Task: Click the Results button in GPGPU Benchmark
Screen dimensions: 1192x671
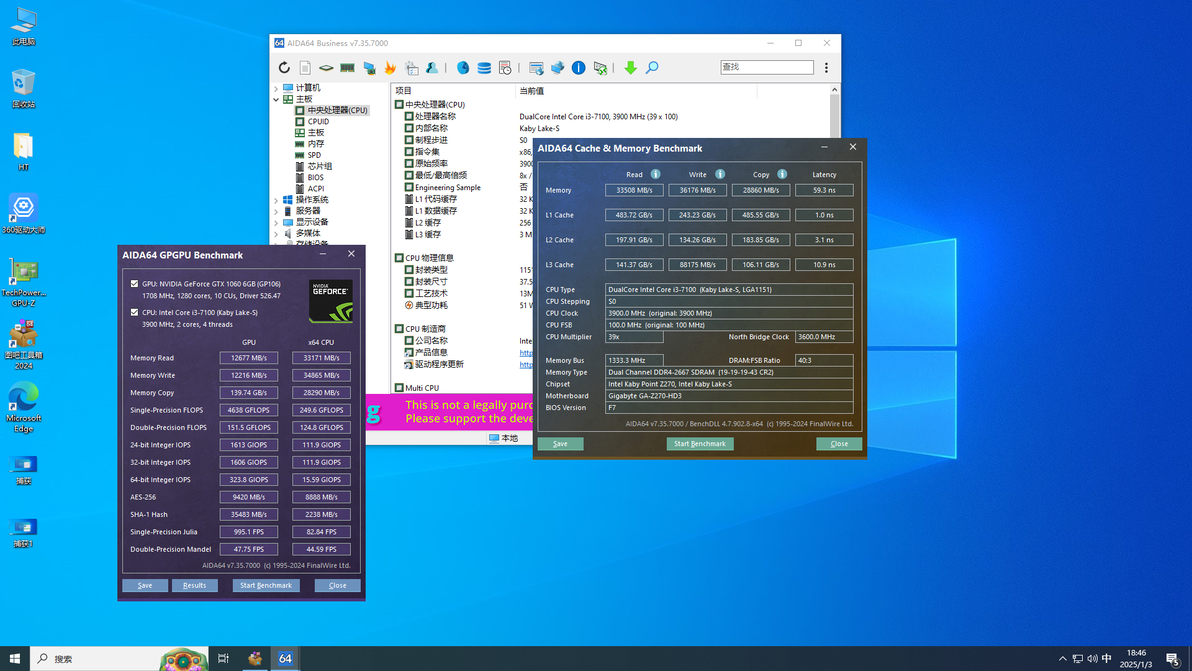Action: (194, 585)
